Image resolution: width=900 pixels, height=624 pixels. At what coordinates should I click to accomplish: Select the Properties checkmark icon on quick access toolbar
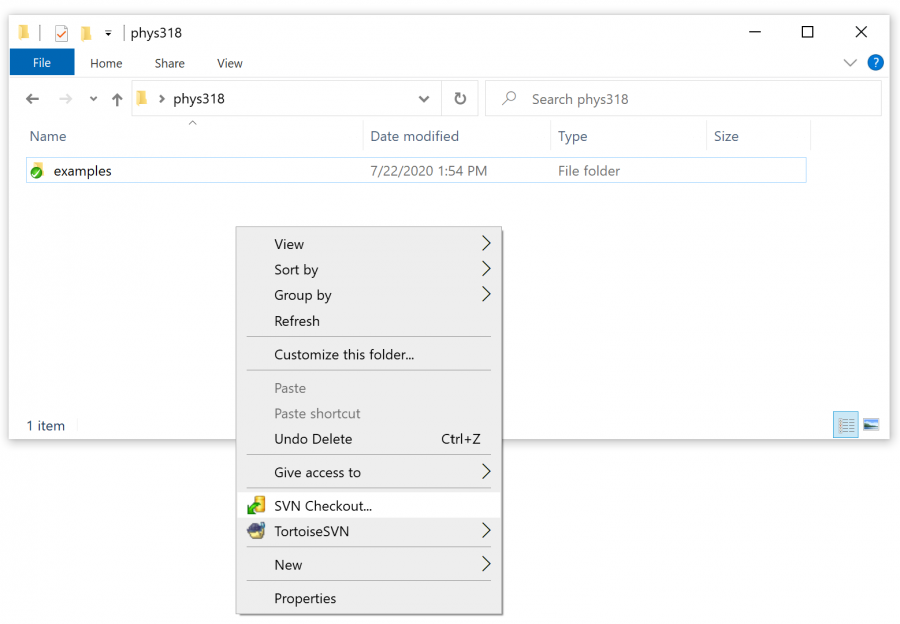coord(61,32)
